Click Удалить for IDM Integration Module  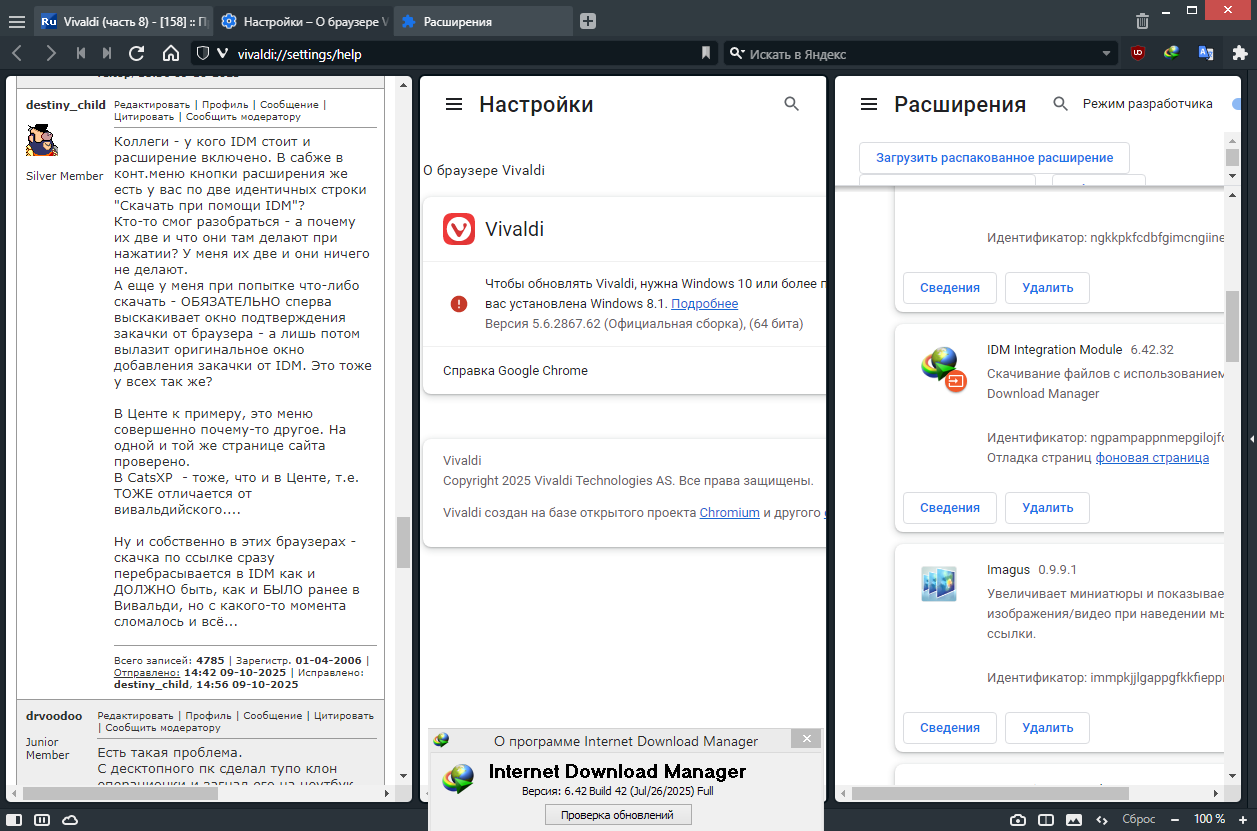(x=1047, y=507)
